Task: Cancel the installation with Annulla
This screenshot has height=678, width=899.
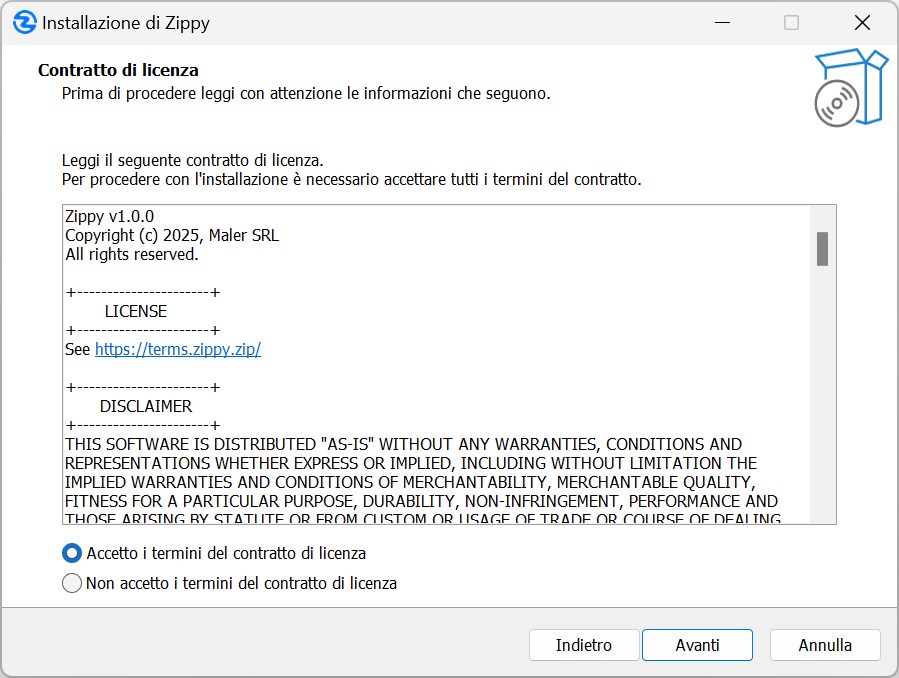Action: coord(825,645)
